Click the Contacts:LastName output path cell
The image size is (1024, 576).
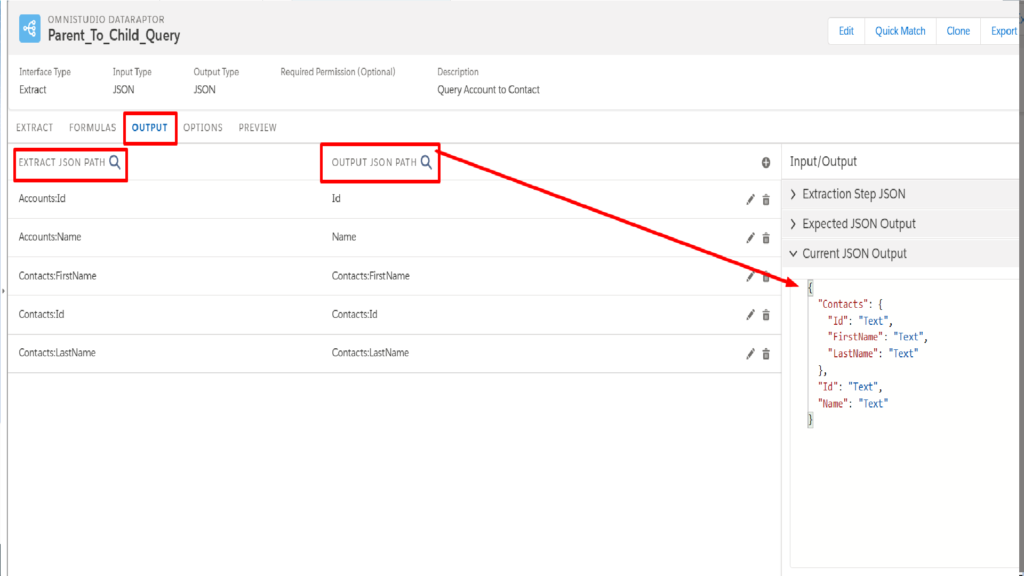coord(370,353)
